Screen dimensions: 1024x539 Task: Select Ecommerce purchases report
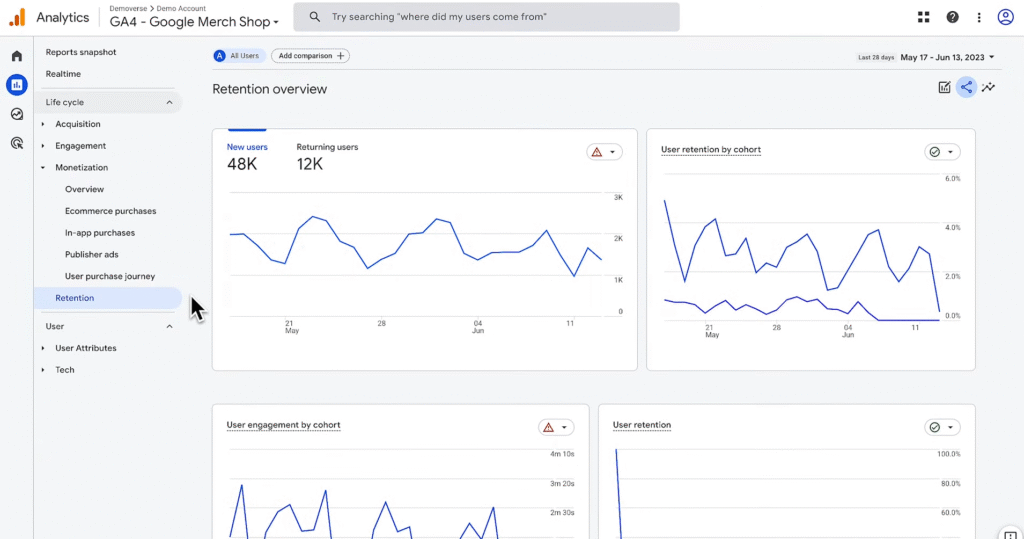pos(110,211)
